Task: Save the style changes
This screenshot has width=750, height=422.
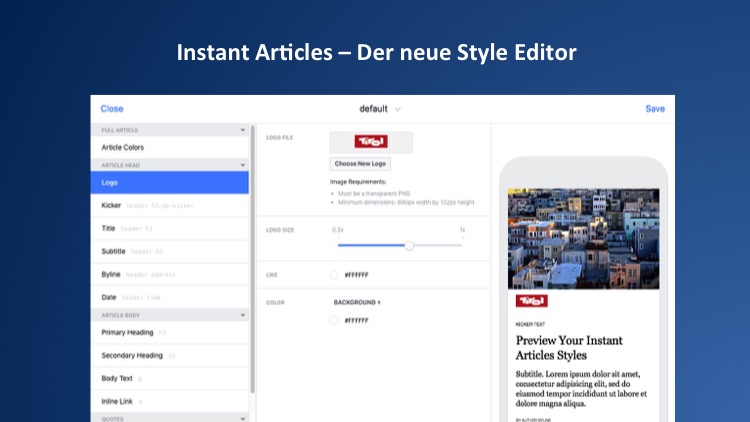Action: 654,108
